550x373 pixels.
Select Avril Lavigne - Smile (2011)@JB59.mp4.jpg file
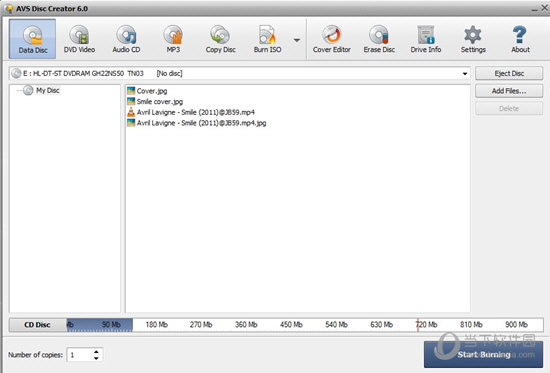[201, 123]
